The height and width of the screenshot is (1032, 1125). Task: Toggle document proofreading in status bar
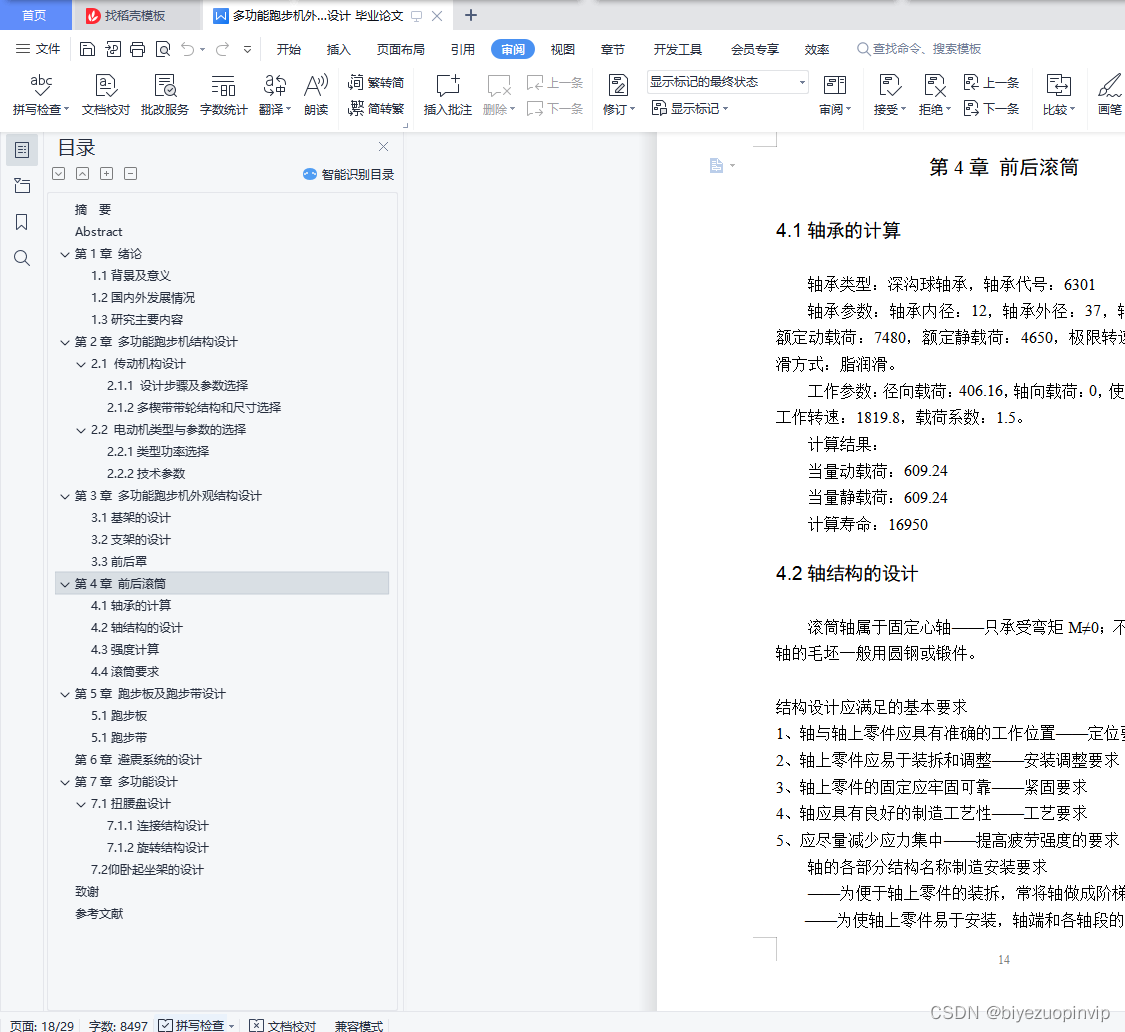tap(283, 1026)
